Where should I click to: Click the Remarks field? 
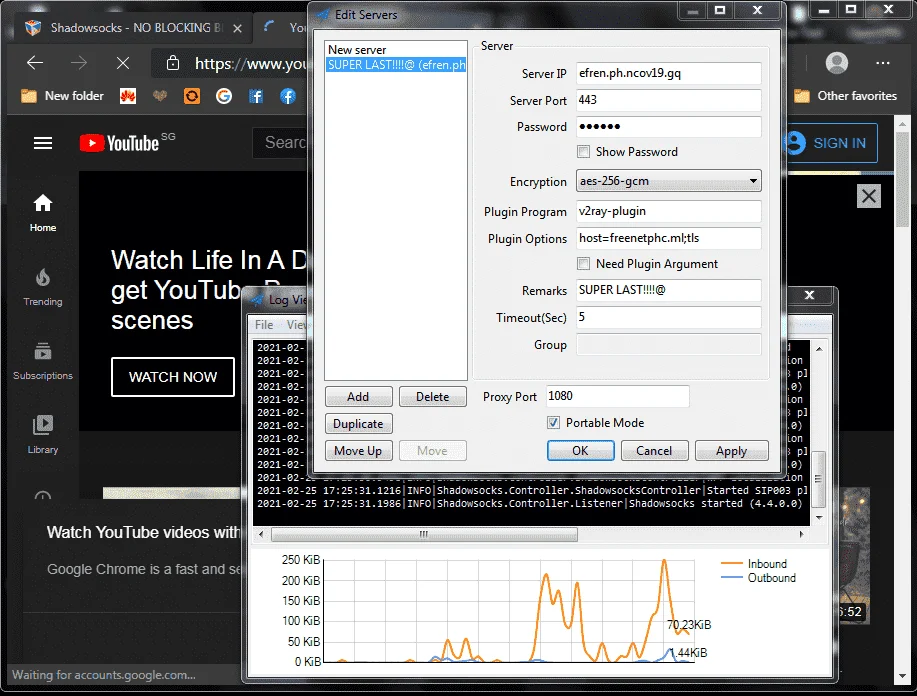tap(668, 290)
